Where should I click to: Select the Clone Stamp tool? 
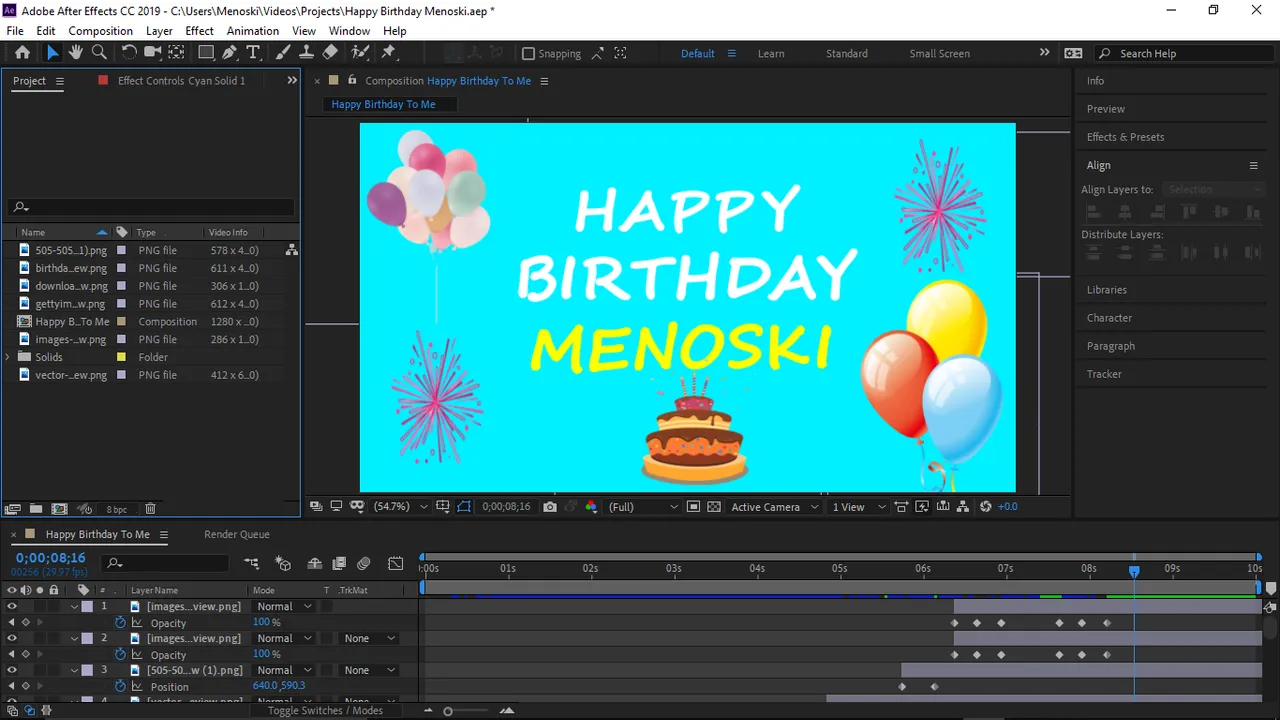(306, 53)
